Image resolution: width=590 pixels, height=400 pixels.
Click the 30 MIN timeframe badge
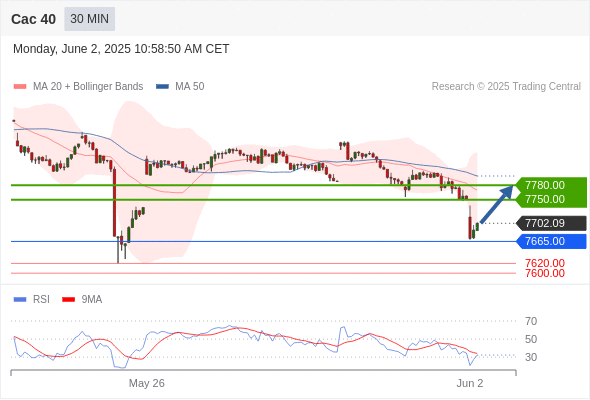pos(90,19)
